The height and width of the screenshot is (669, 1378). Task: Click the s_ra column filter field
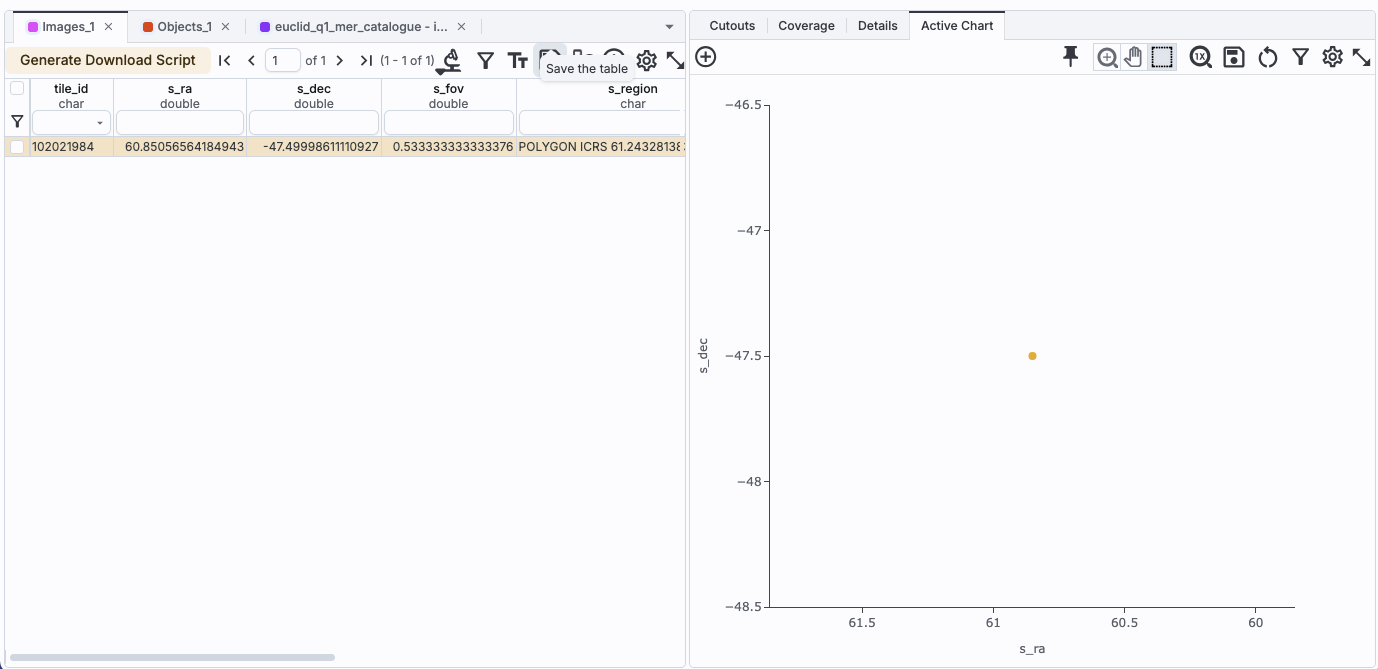180,123
